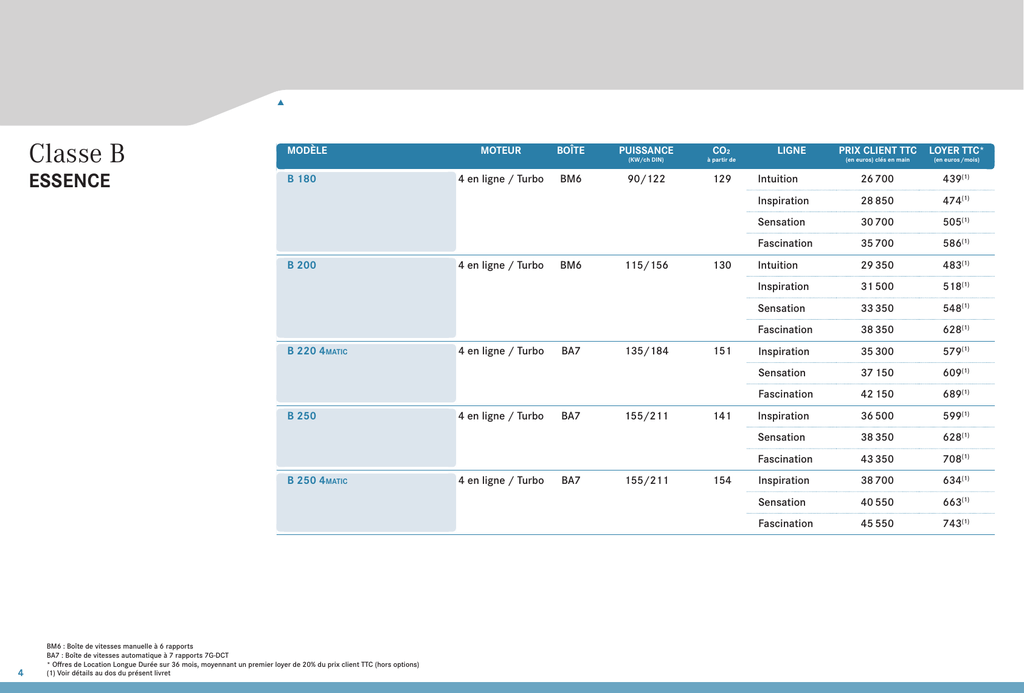
Task: Click the ESSENCE subtitle
Action: point(70,181)
